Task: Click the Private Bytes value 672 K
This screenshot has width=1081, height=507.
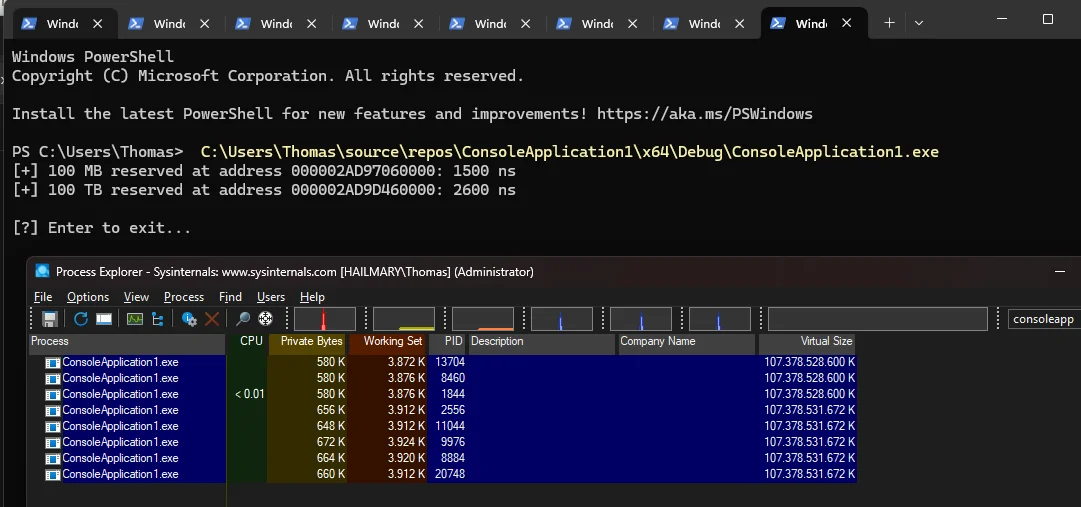Action: 331,442
